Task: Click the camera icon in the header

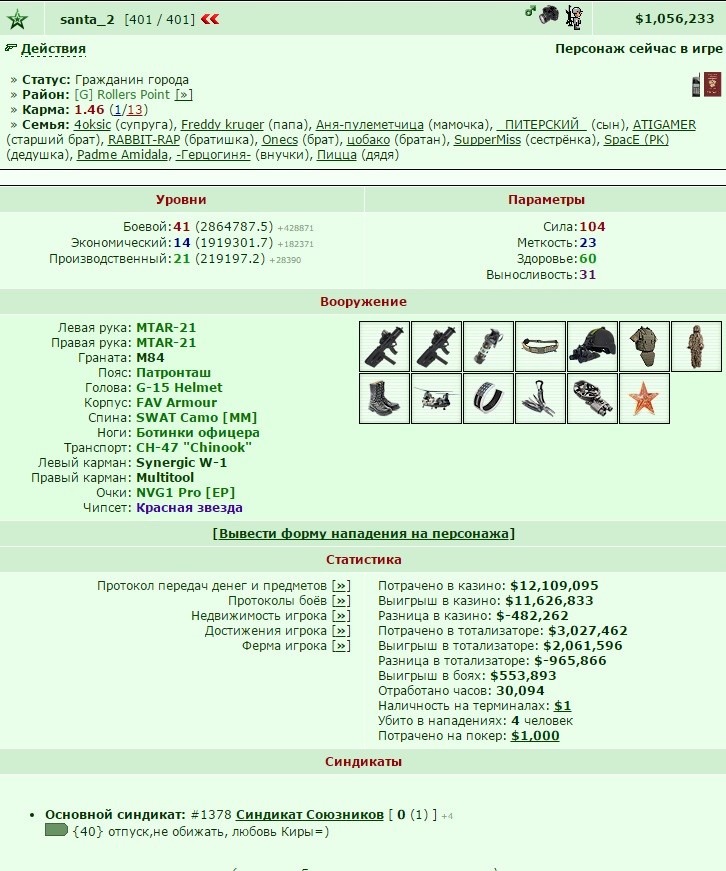Action: point(549,14)
